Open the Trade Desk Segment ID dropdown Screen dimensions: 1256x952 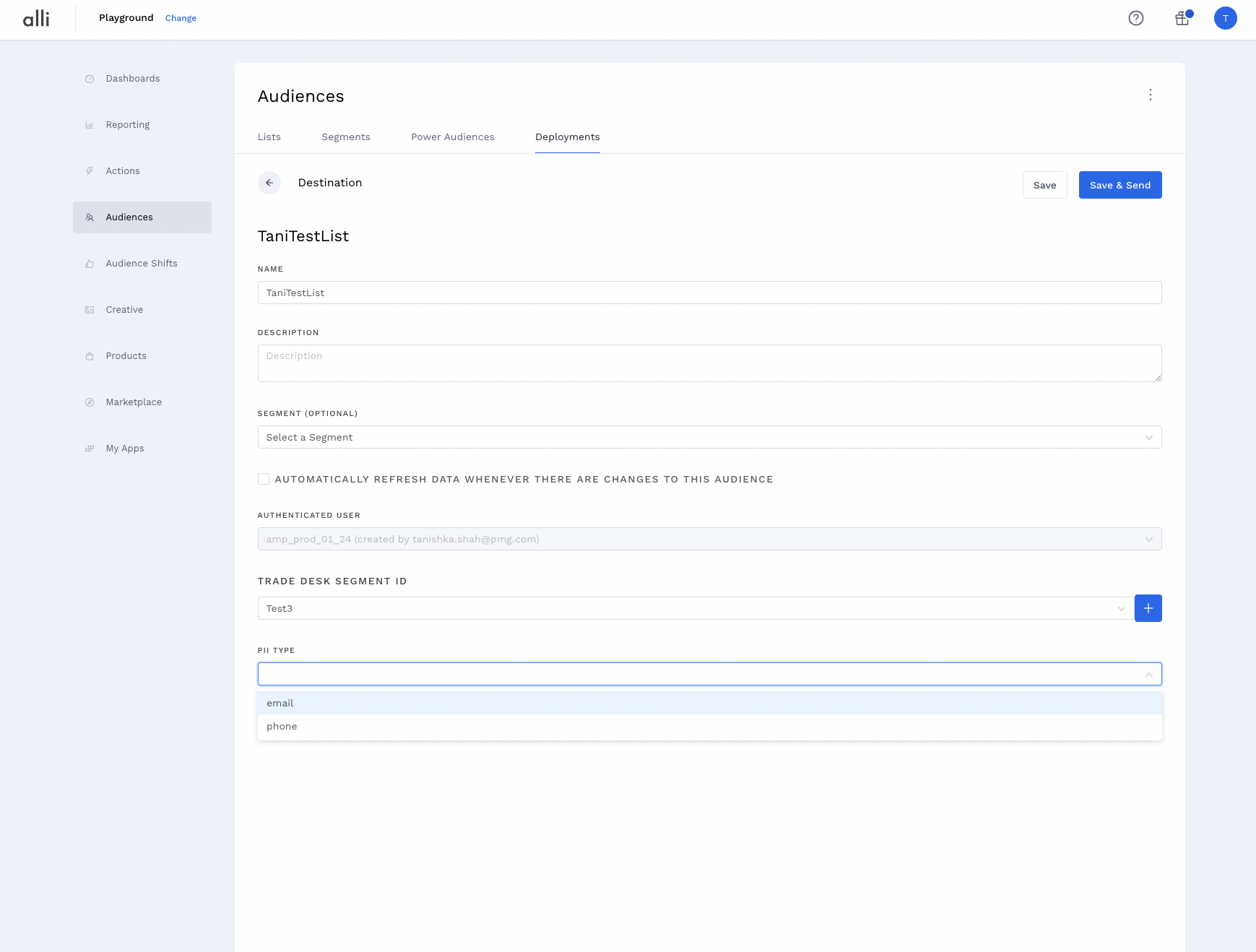point(694,608)
